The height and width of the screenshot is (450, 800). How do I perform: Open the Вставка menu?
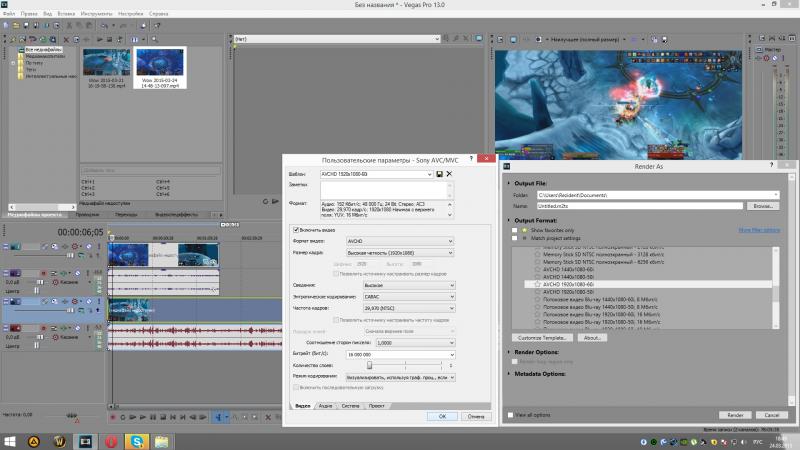66,14
